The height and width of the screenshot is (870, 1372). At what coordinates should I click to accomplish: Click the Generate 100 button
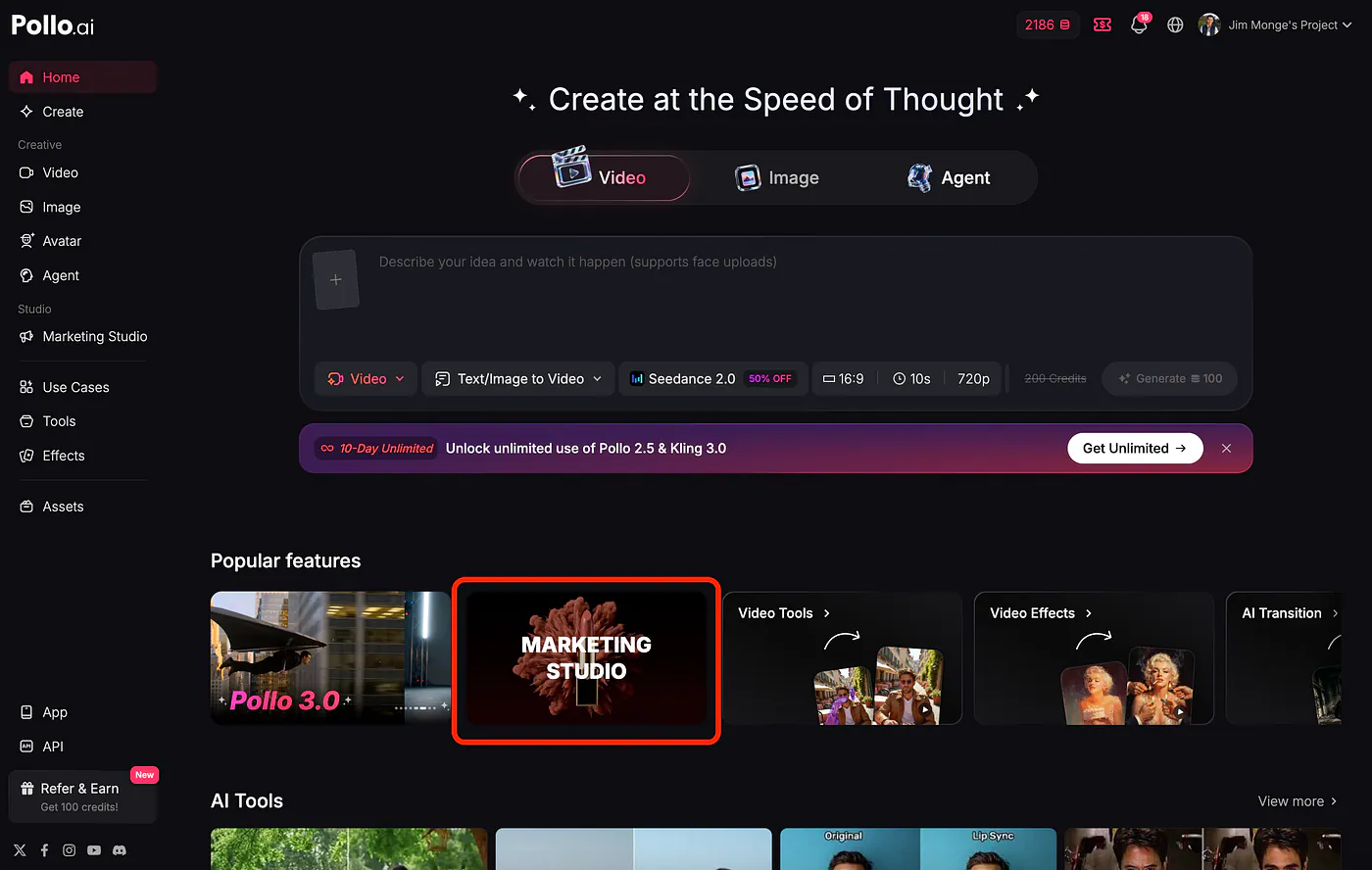point(1170,378)
